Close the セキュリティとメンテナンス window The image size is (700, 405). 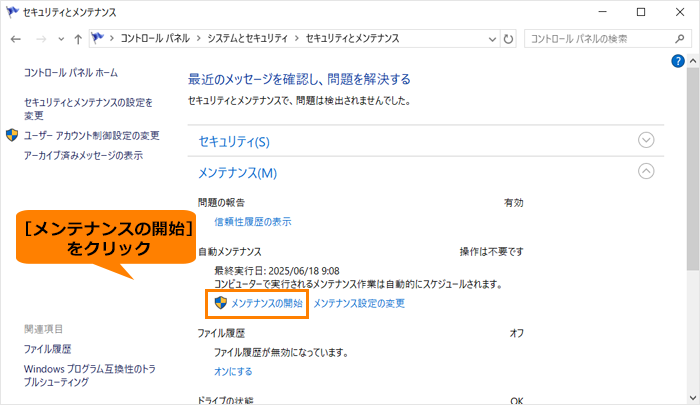[680, 12]
